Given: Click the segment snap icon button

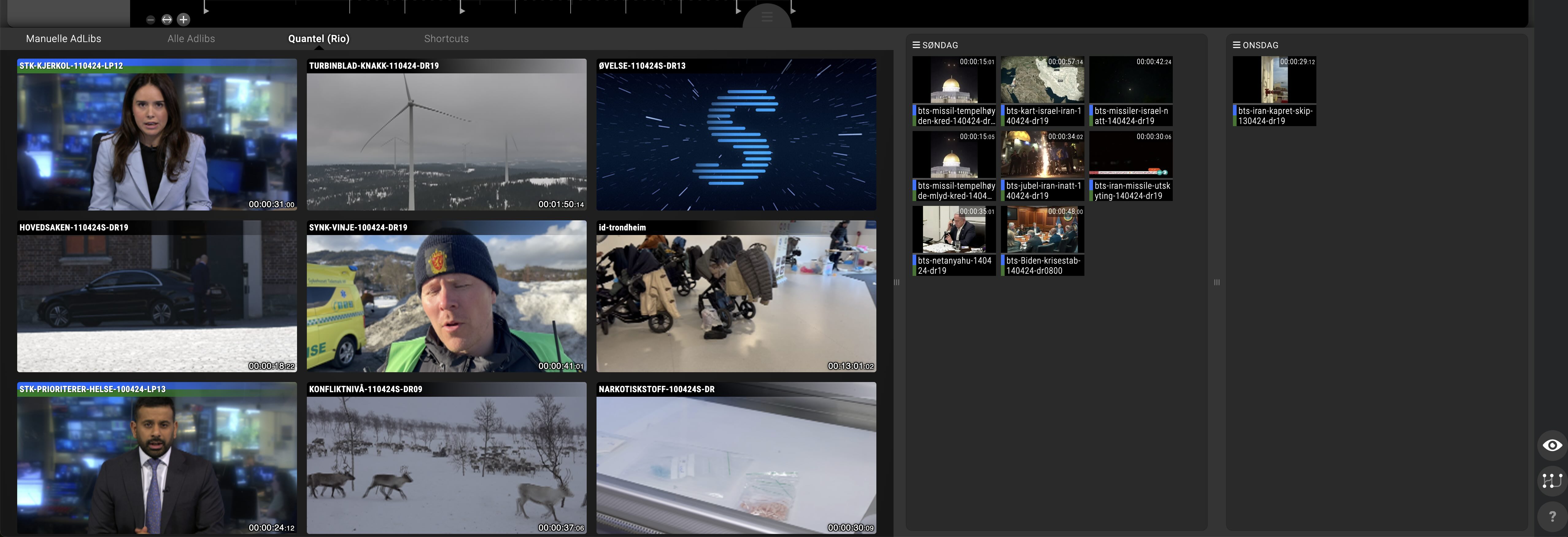Looking at the screenshot, I should pyautogui.click(x=1551, y=480).
